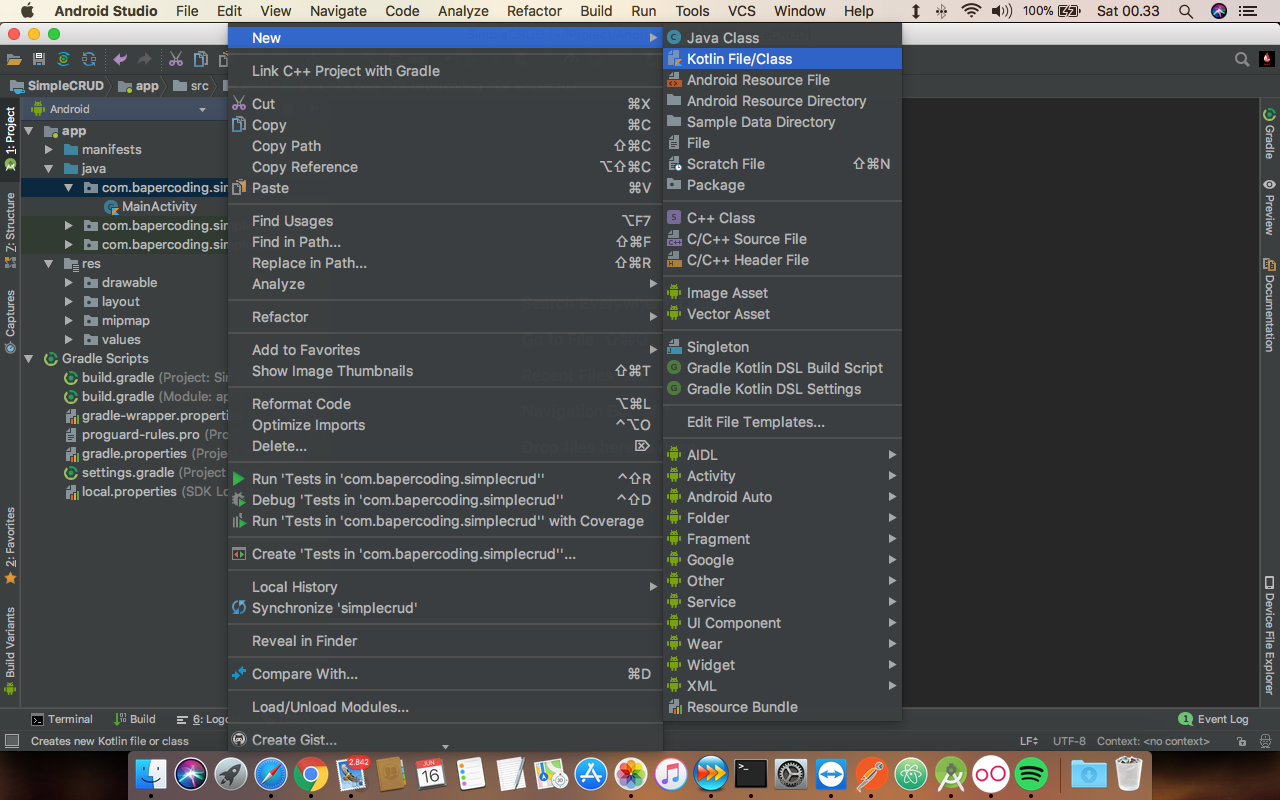Click the Save All toolbar icon
The width and height of the screenshot is (1280, 800).
38,60
